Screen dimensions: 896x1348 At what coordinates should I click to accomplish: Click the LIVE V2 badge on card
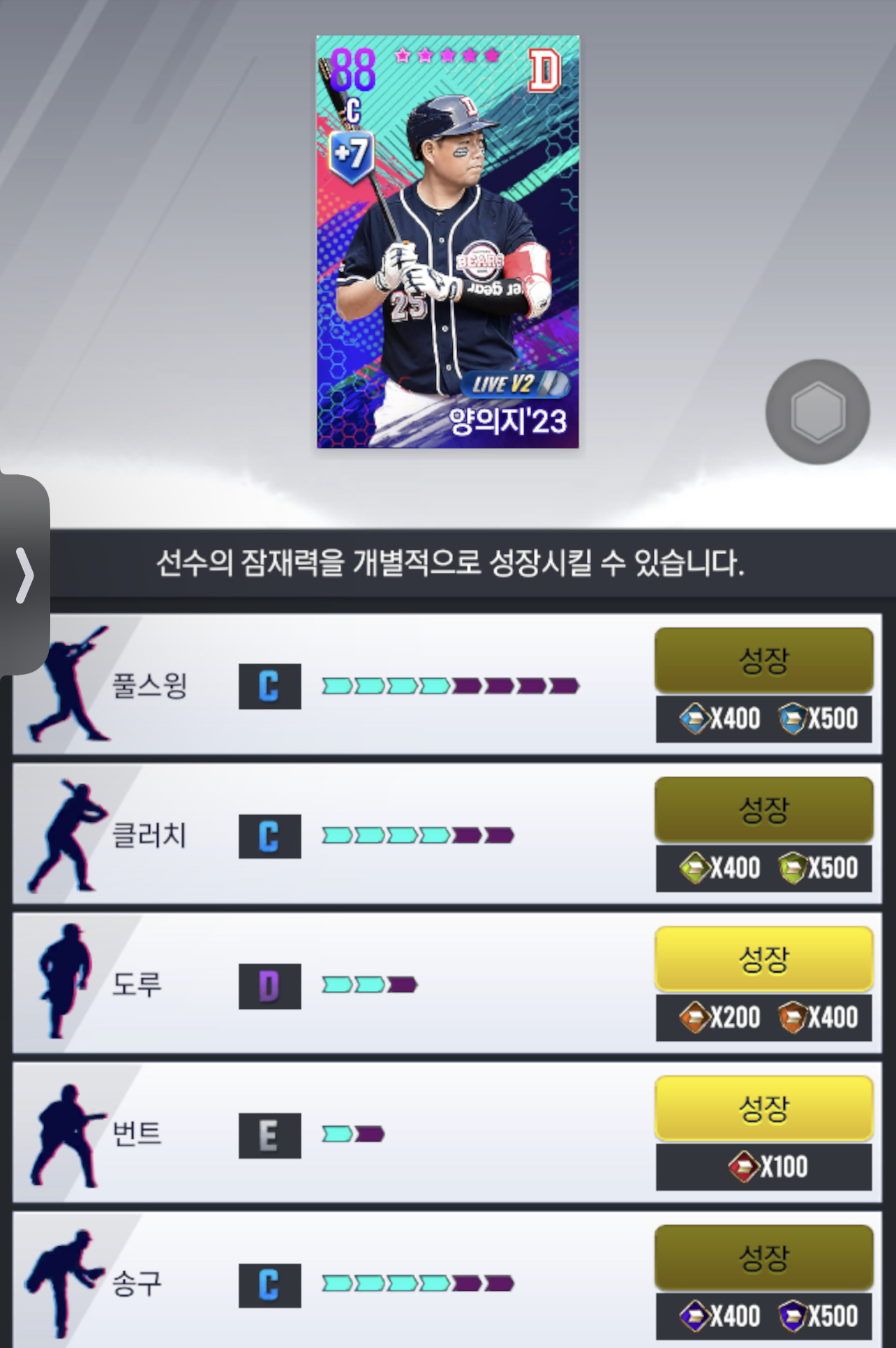coord(515,384)
